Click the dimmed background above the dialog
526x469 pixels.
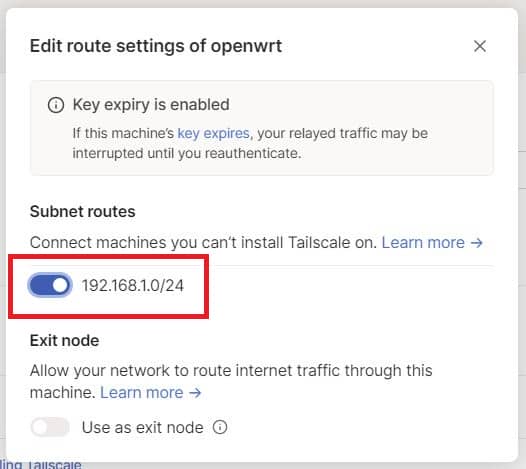tap(263, 3)
